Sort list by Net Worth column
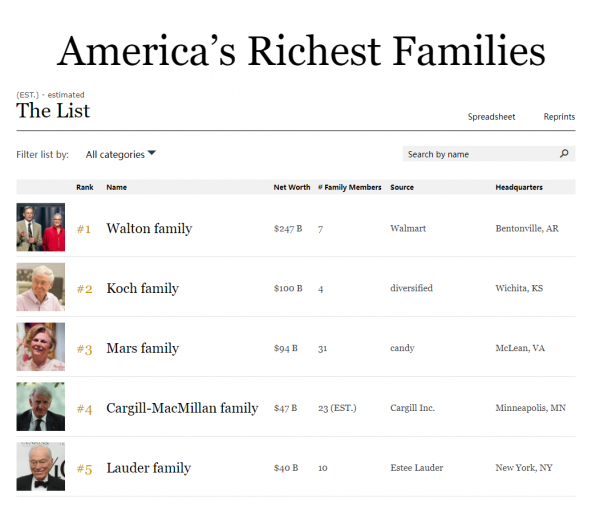This screenshot has height=505, width=600. 292,187
